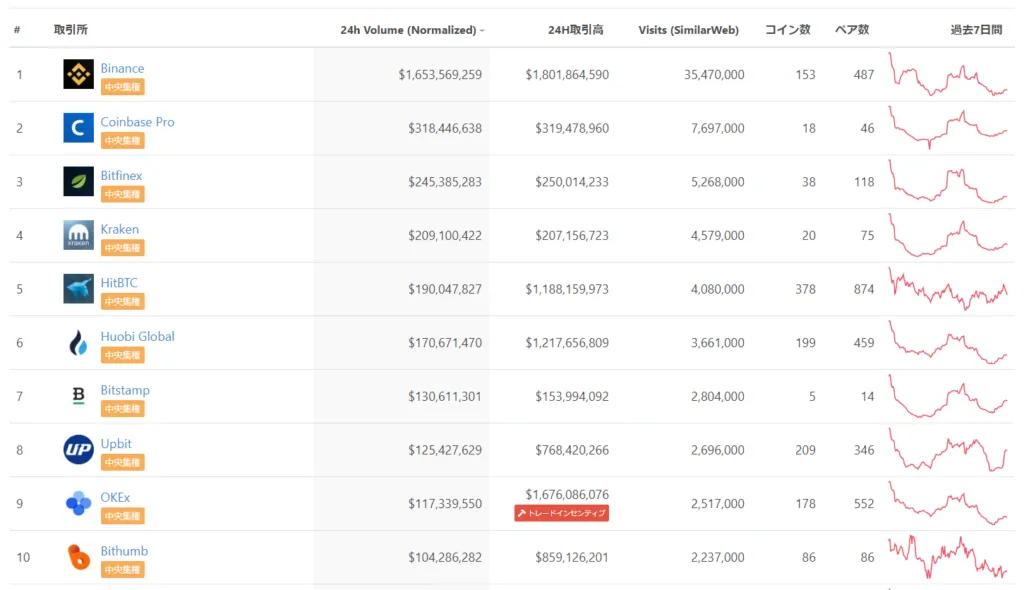The image size is (1024, 590).
Task: Click the Binance 7-day sparkline chart
Action: (x=948, y=74)
